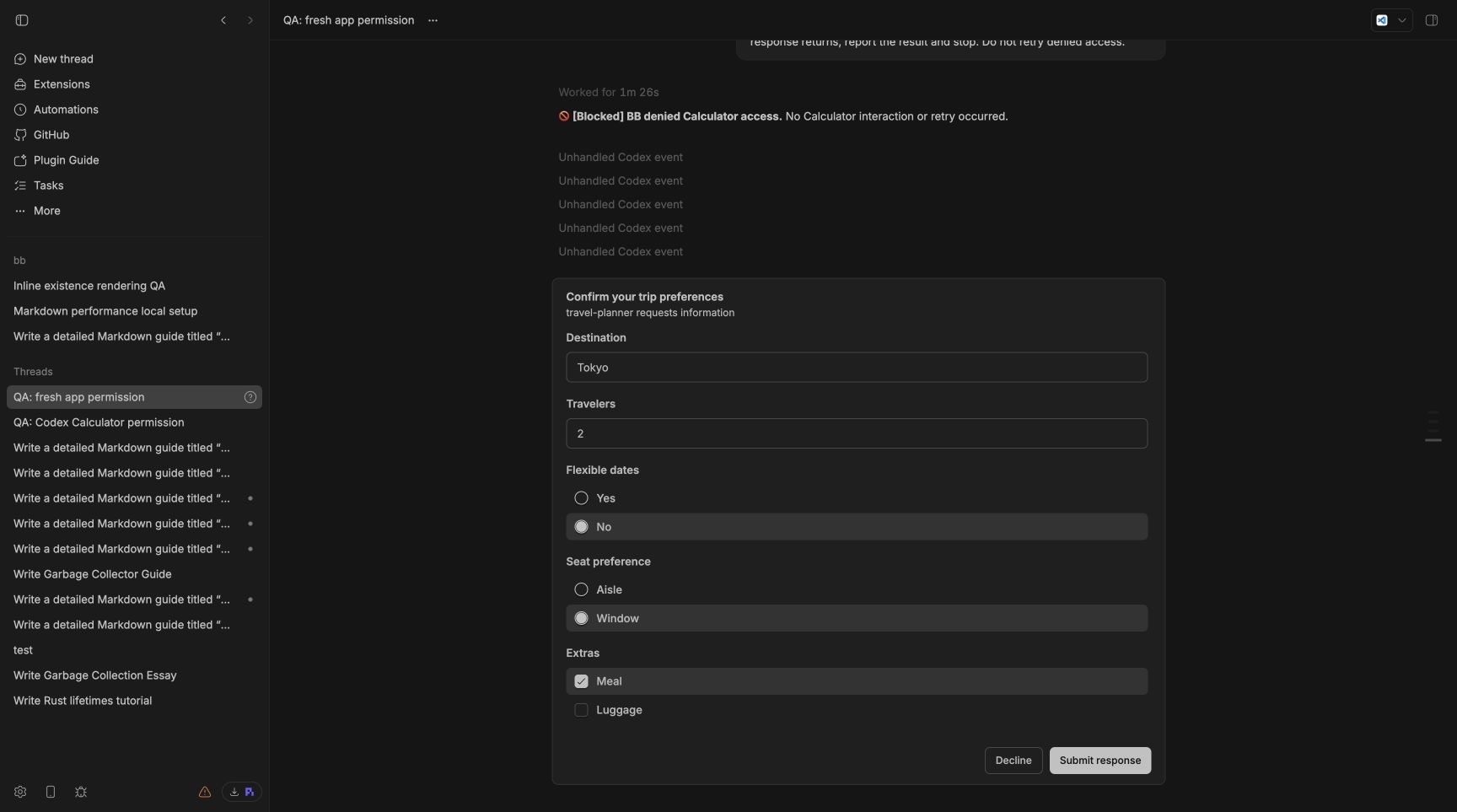Open the settings gear icon
The image size is (1457, 812).
[x=20, y=792]
